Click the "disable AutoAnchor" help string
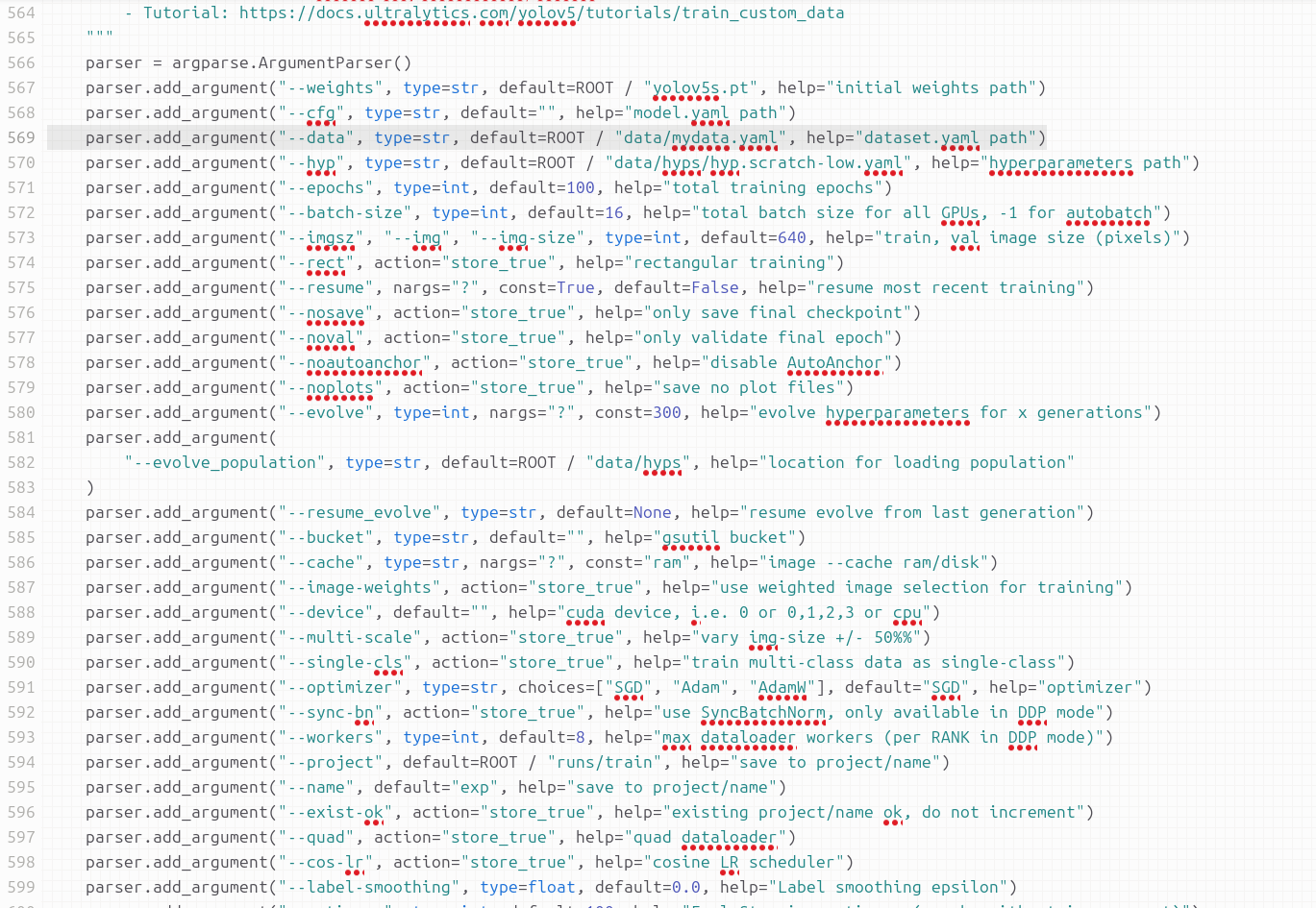1316x908 pixels. [x=797, y=362]
